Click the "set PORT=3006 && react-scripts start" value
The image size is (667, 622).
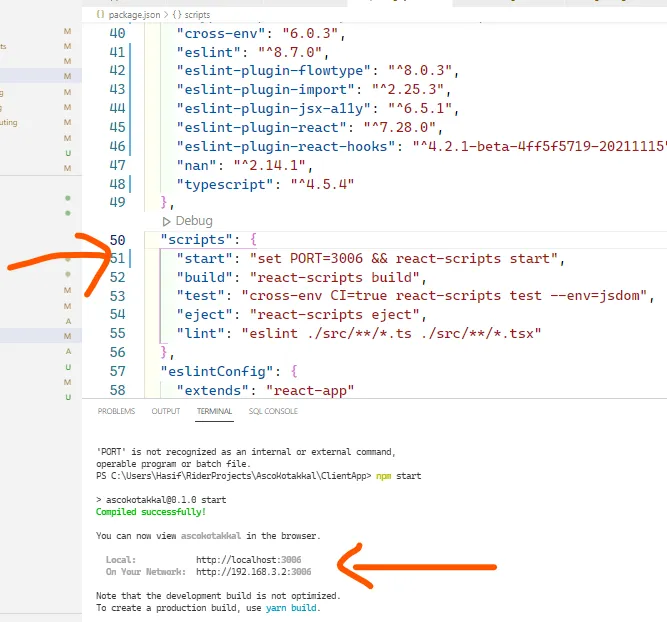pyautogui.click(x=403, y=259)
